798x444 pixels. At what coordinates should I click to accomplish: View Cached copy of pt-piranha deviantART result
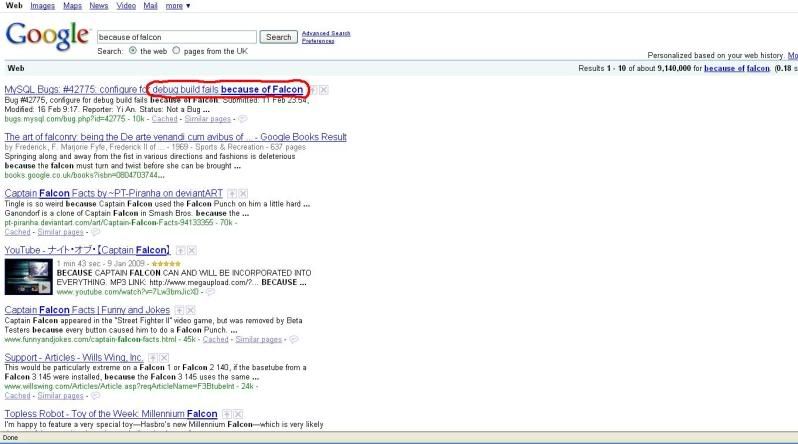[17, 232]
